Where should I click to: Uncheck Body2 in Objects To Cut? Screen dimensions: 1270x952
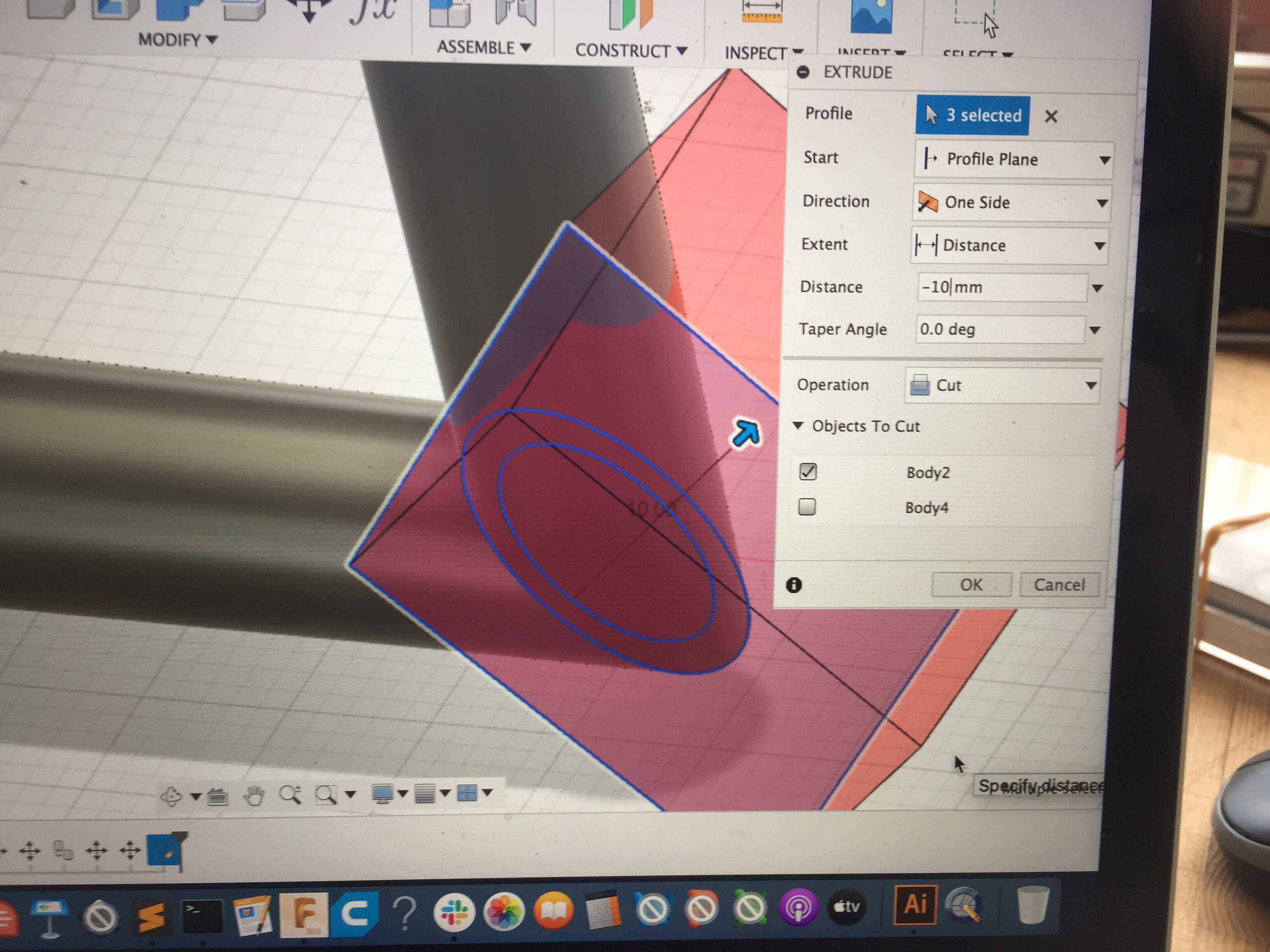808,472
